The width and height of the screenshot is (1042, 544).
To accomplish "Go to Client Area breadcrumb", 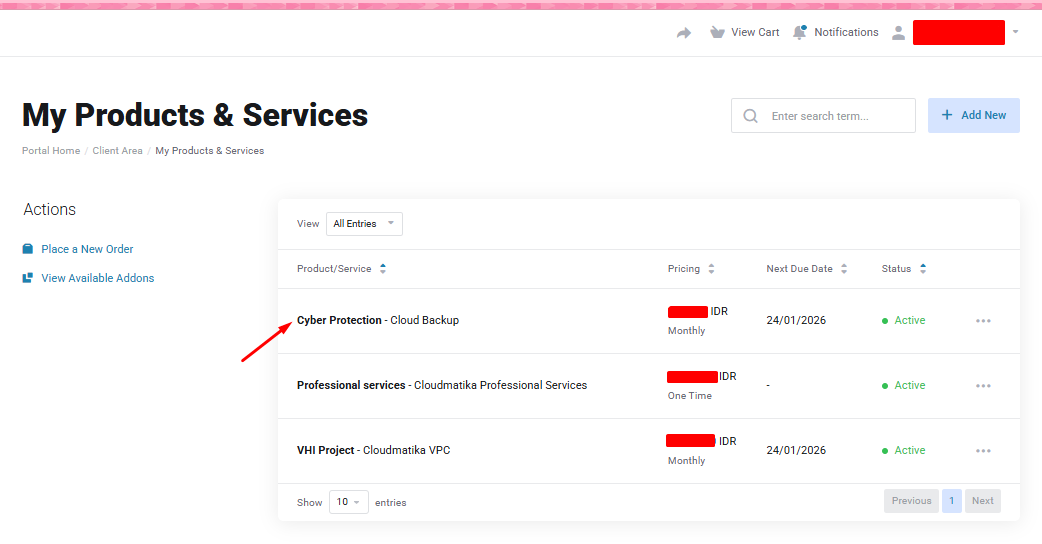I will pos(118,151).
